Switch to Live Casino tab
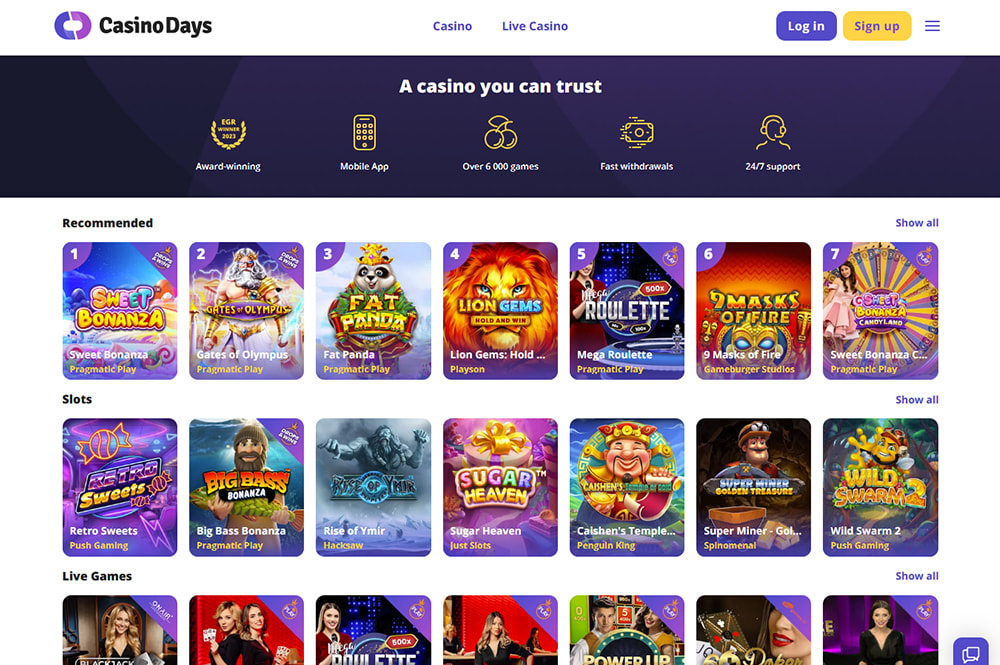This screenshot has height=665, width=1000. pyautogui.click(x=534, y=26)
